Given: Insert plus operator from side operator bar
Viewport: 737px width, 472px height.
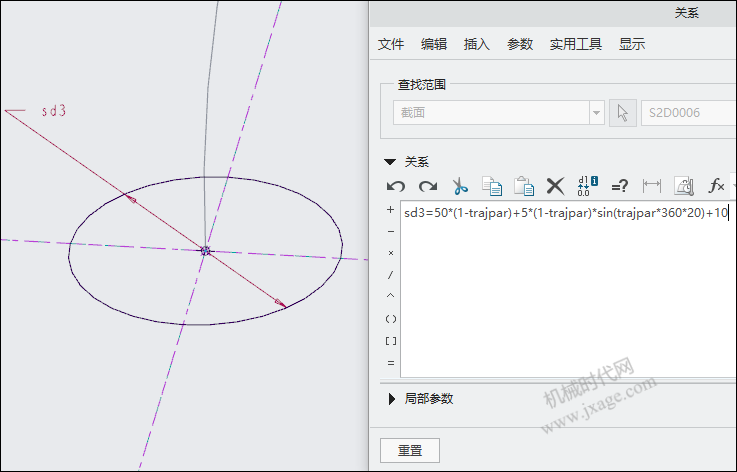Looking at the screenshot, I should [x=391, y=210].
